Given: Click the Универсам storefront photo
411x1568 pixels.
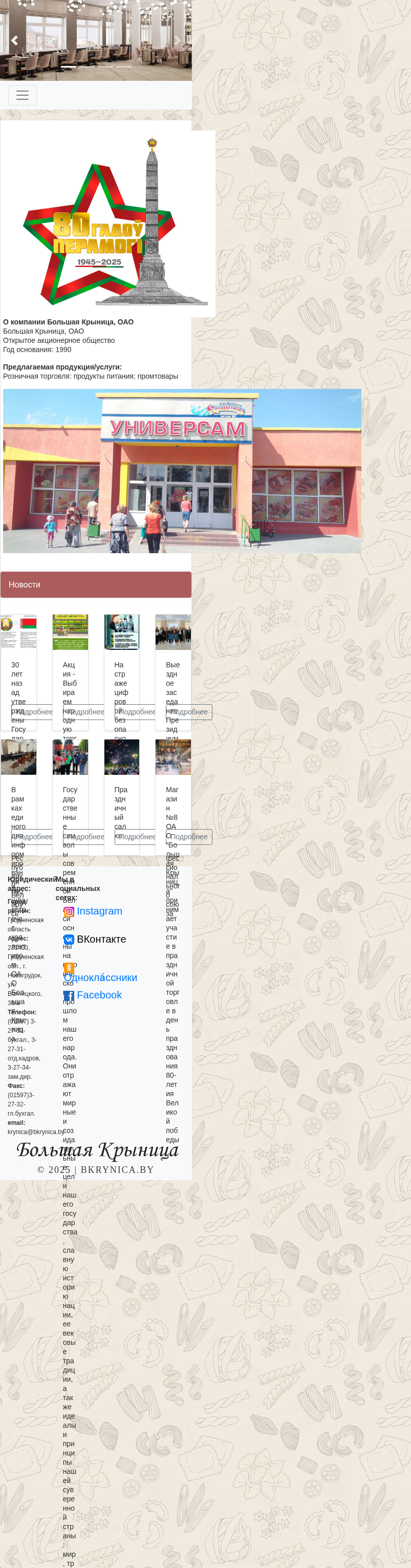Looking at the screenshot, I should tap(182, 471).
